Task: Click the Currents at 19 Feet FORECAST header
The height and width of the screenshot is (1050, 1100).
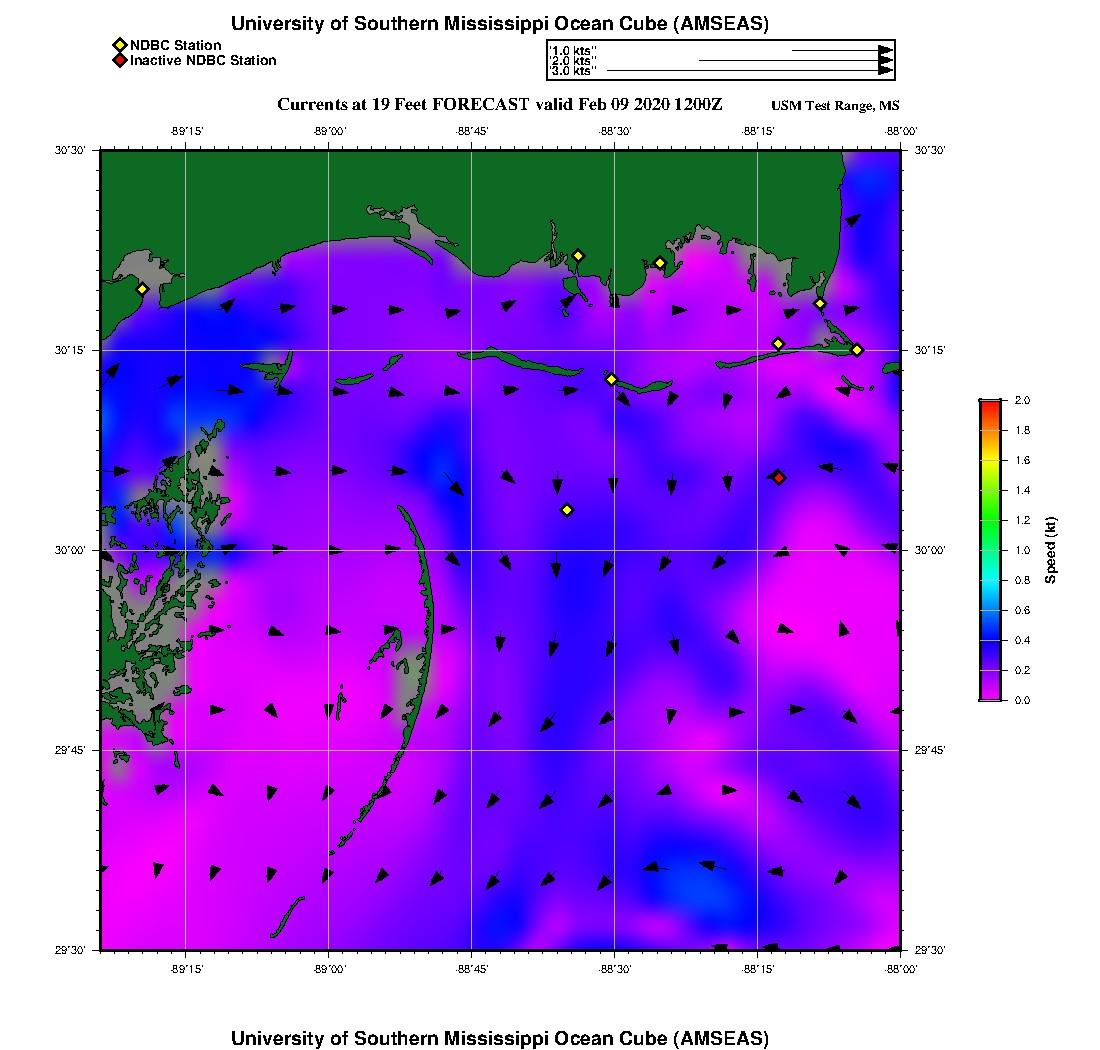Action: coord(499,105)
